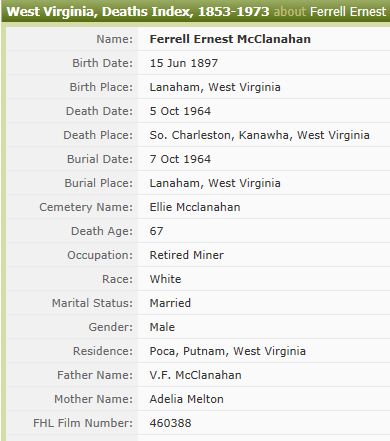Click cemetery name Ellie Mcclanahan
Viewport: 390px width, 441px height.
tap(195, 207)
